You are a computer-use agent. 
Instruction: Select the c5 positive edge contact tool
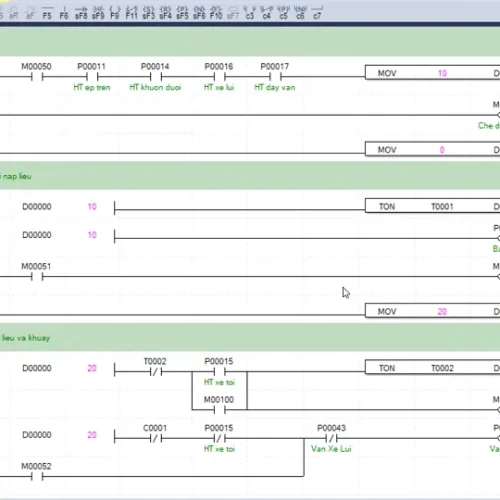tap(283, 12)
